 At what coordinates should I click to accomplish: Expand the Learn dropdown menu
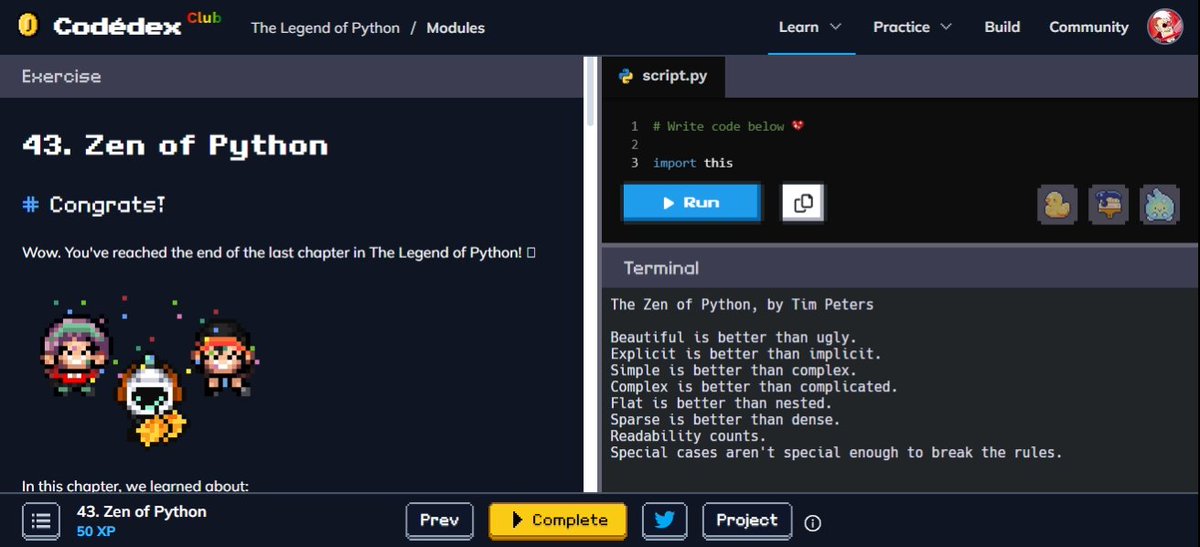click(810, 27)
